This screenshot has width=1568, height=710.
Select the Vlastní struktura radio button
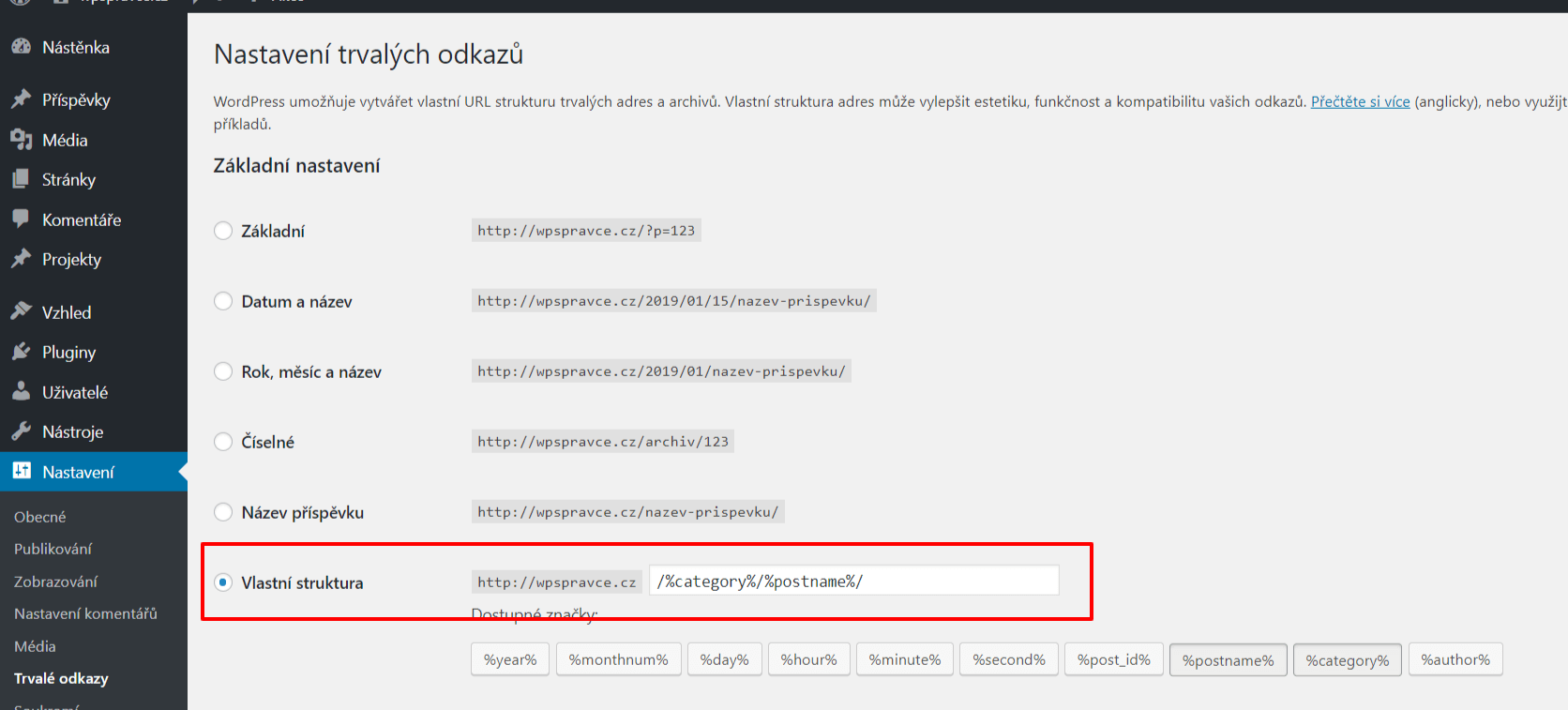click(223, 582)
